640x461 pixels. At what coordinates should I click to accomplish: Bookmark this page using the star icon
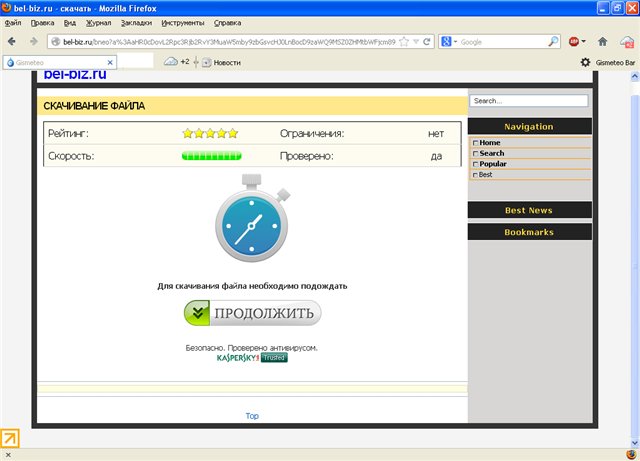(405, 42)
